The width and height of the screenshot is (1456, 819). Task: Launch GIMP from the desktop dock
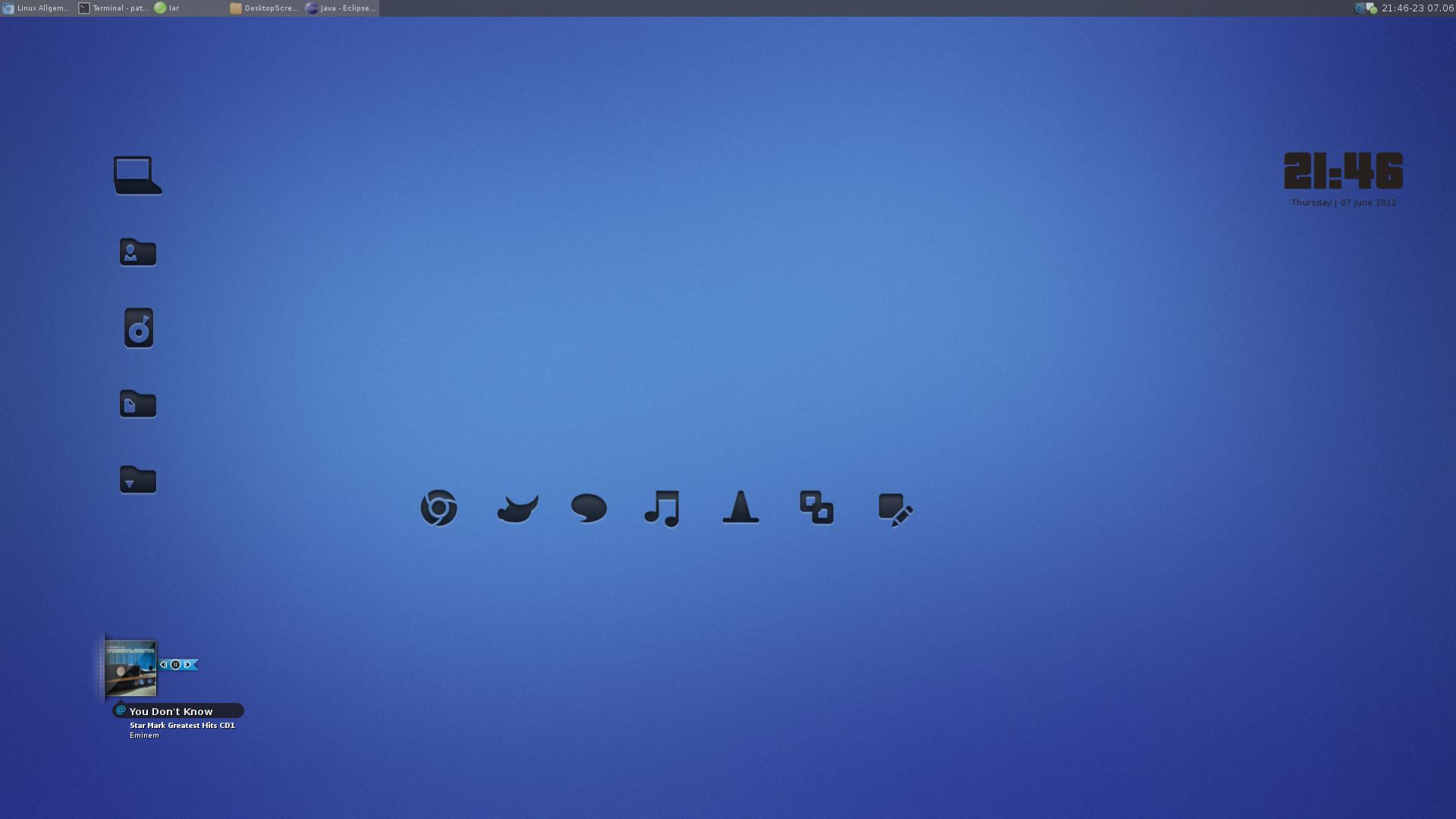(x=517, y=509)
